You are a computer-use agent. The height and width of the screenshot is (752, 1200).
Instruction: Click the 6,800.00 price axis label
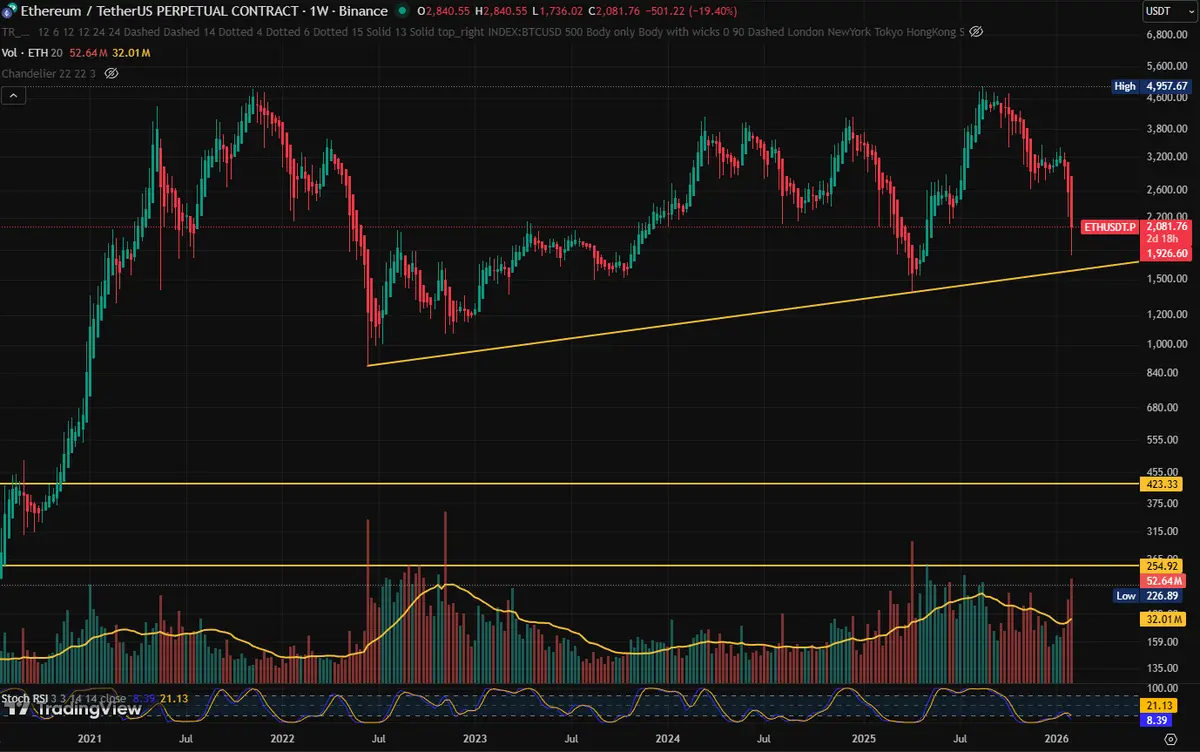(1166, 34)
